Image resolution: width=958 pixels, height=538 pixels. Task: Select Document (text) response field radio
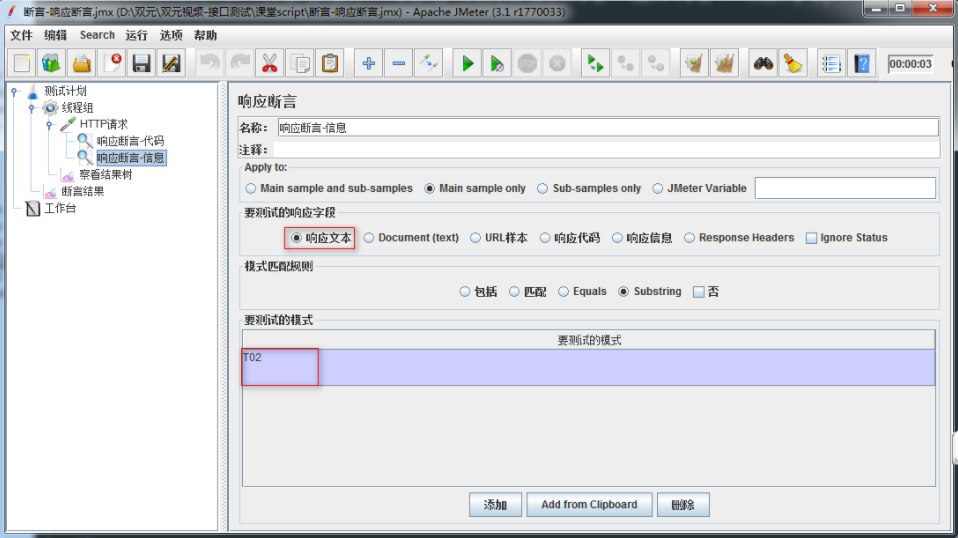click(x=369, y=238)
